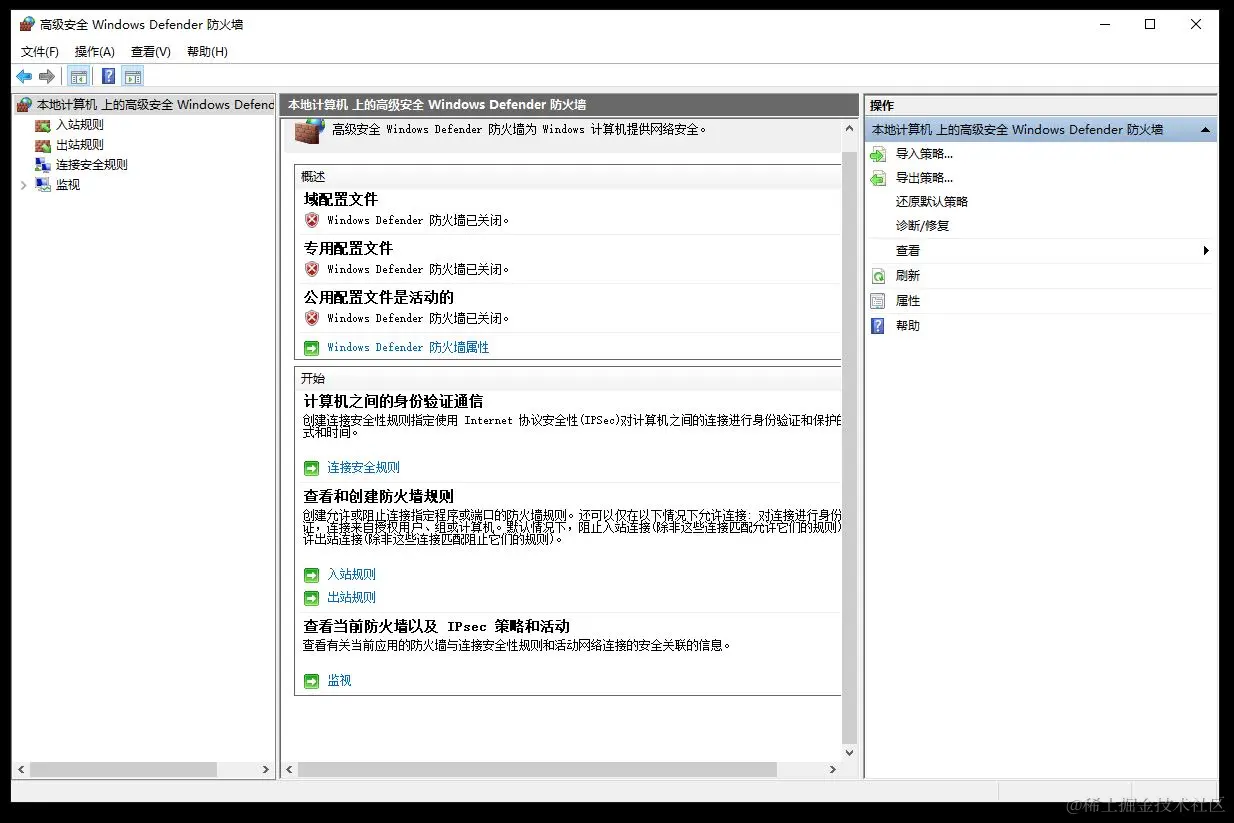
Task: Expand the 监视 tree node
Action: [x=24, y=185]
